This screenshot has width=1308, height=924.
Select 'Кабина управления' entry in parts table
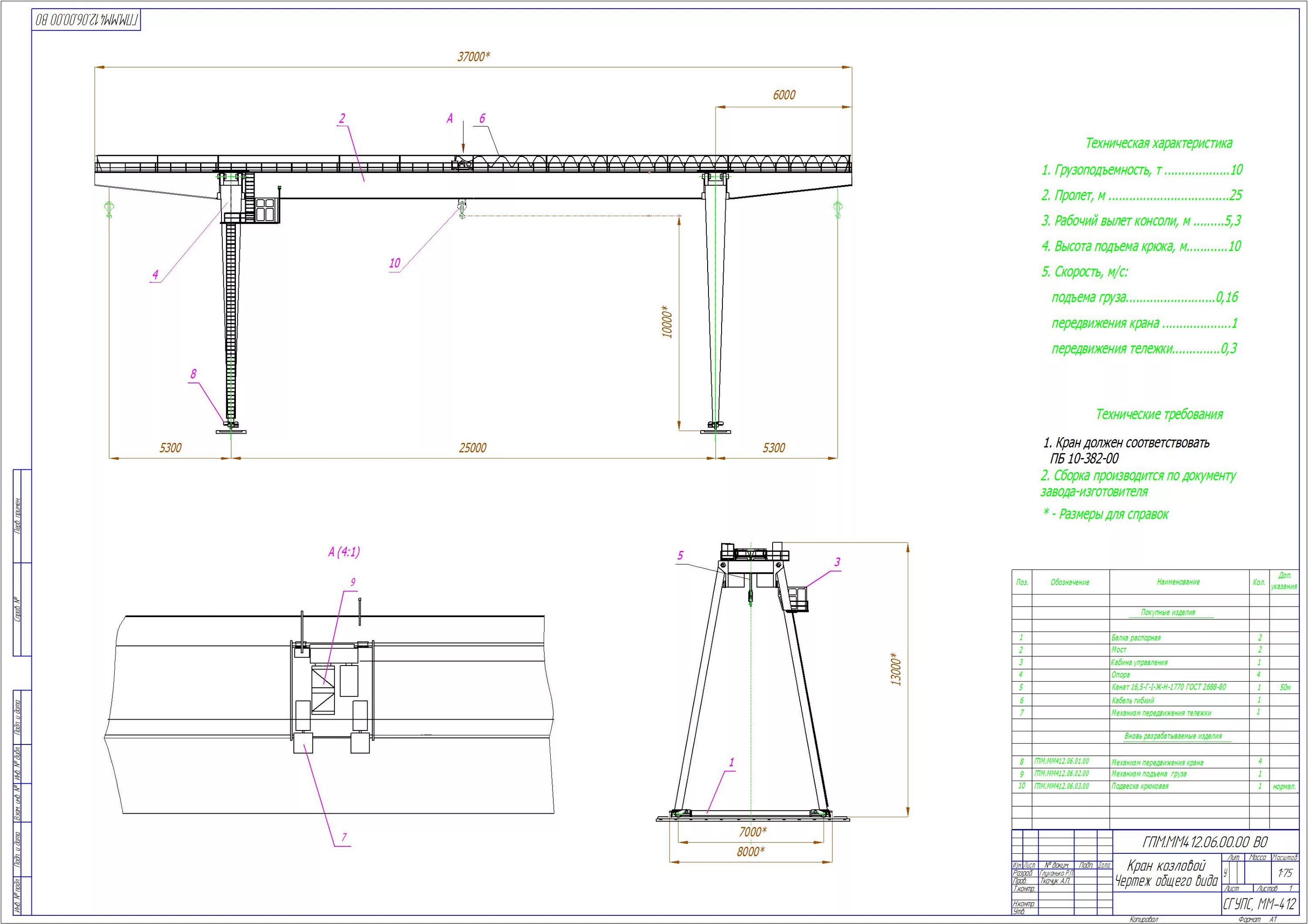[1139, 662]
